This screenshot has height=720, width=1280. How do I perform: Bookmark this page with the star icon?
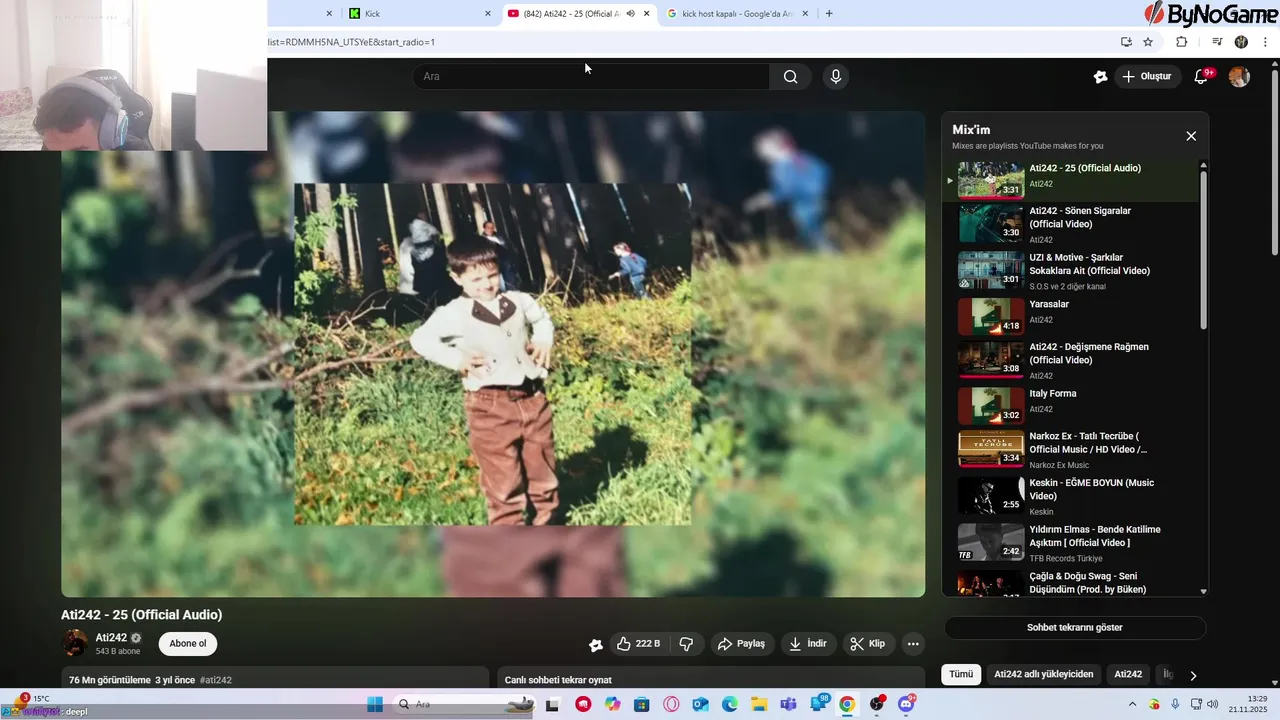point(1148,42)
